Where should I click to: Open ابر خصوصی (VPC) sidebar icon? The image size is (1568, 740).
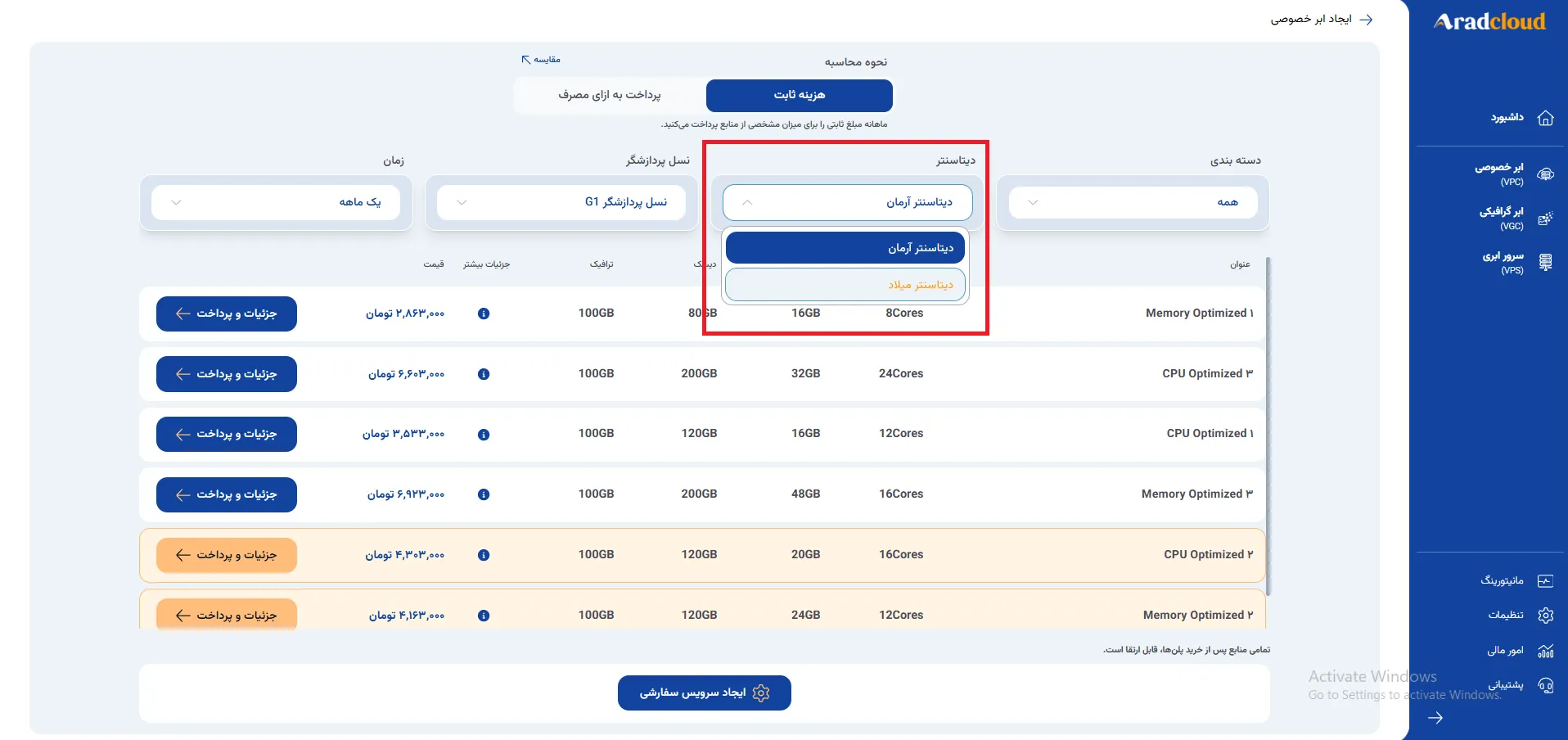[x=1545, y=174]
